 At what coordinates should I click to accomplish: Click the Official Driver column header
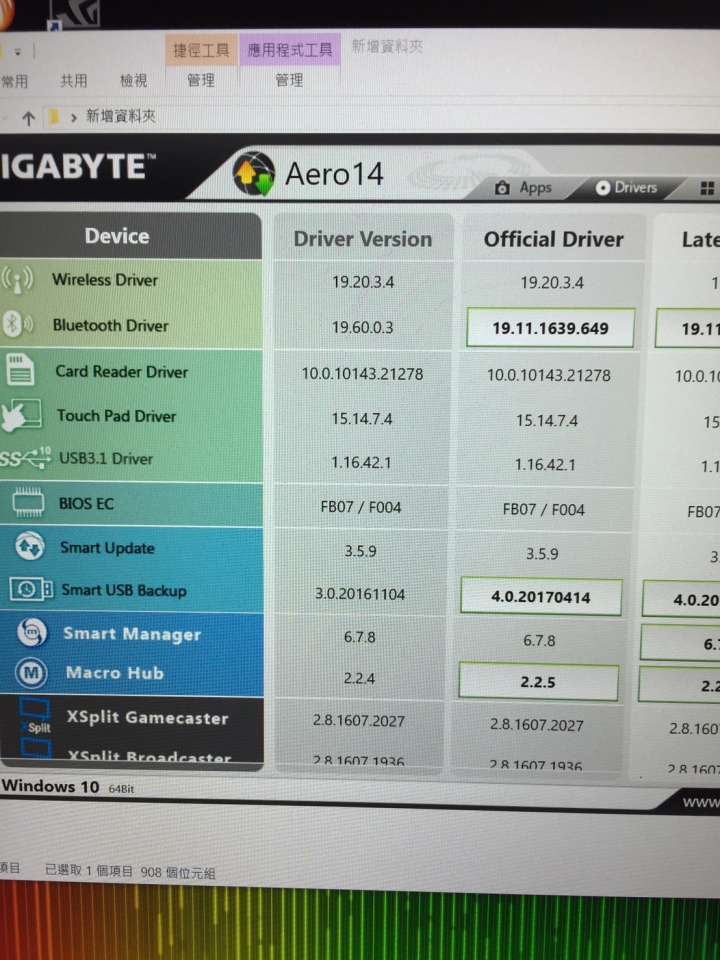pyautogui.click(x=553, y=239)
